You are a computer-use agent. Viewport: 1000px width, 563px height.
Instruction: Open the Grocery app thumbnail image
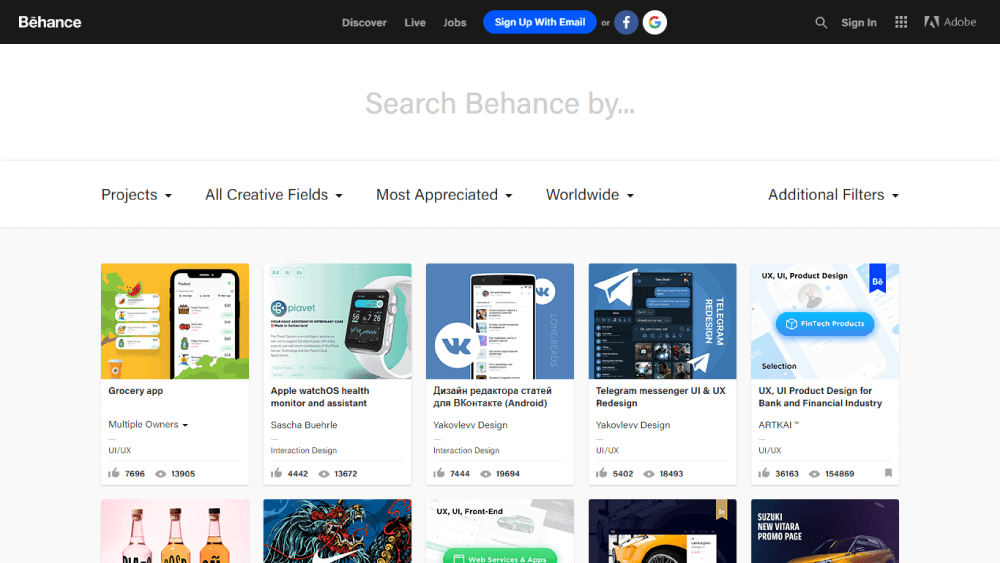175,321
